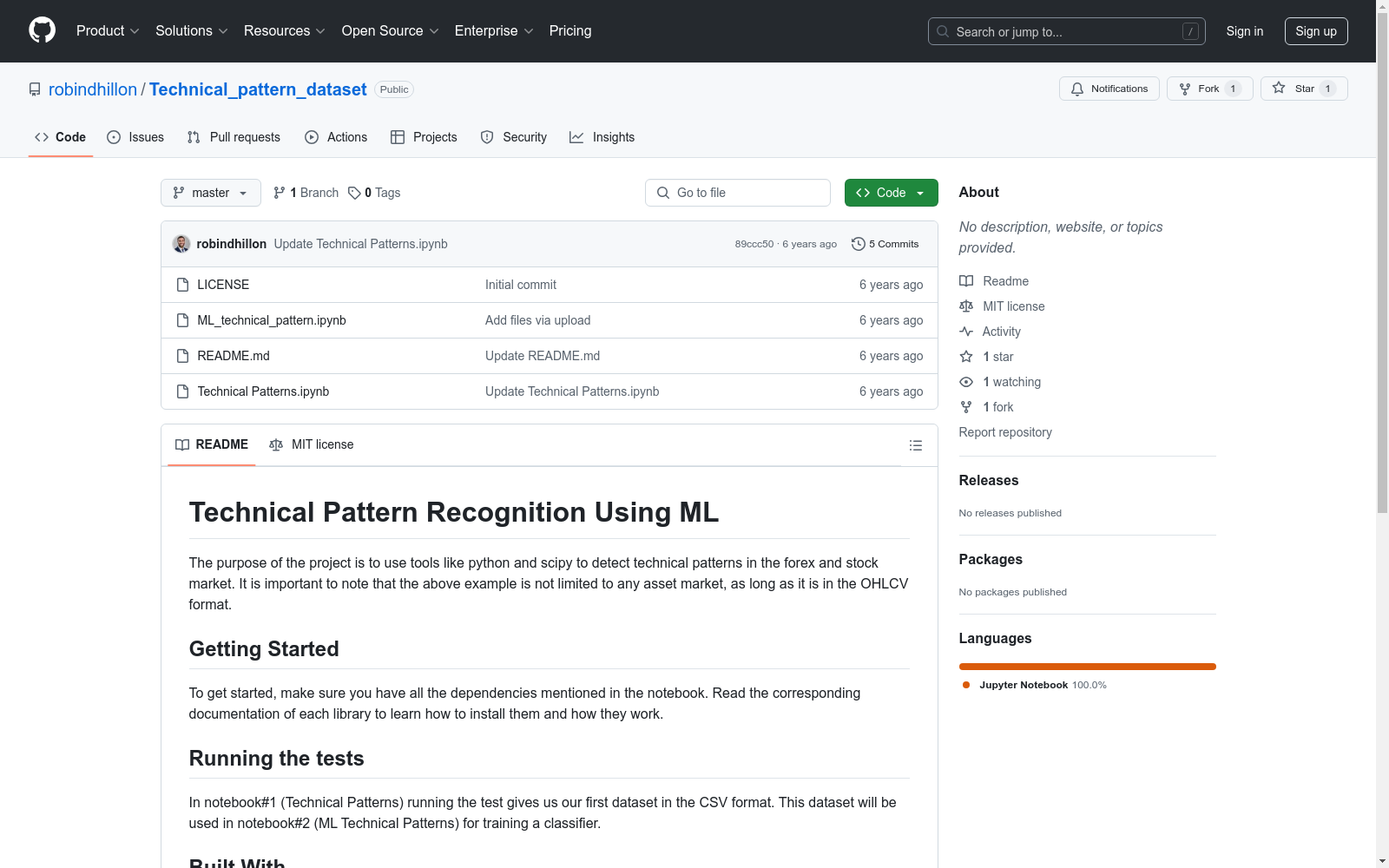
Task: Go to the Pricing page
Action: pos(570,31)
